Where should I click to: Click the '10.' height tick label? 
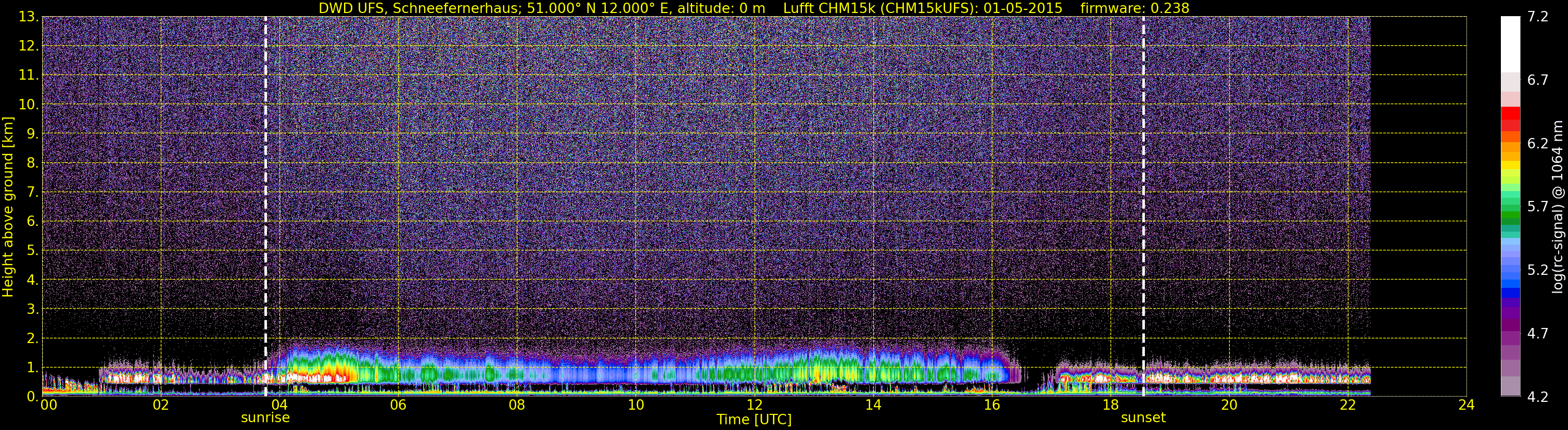(x=28, y=105)
